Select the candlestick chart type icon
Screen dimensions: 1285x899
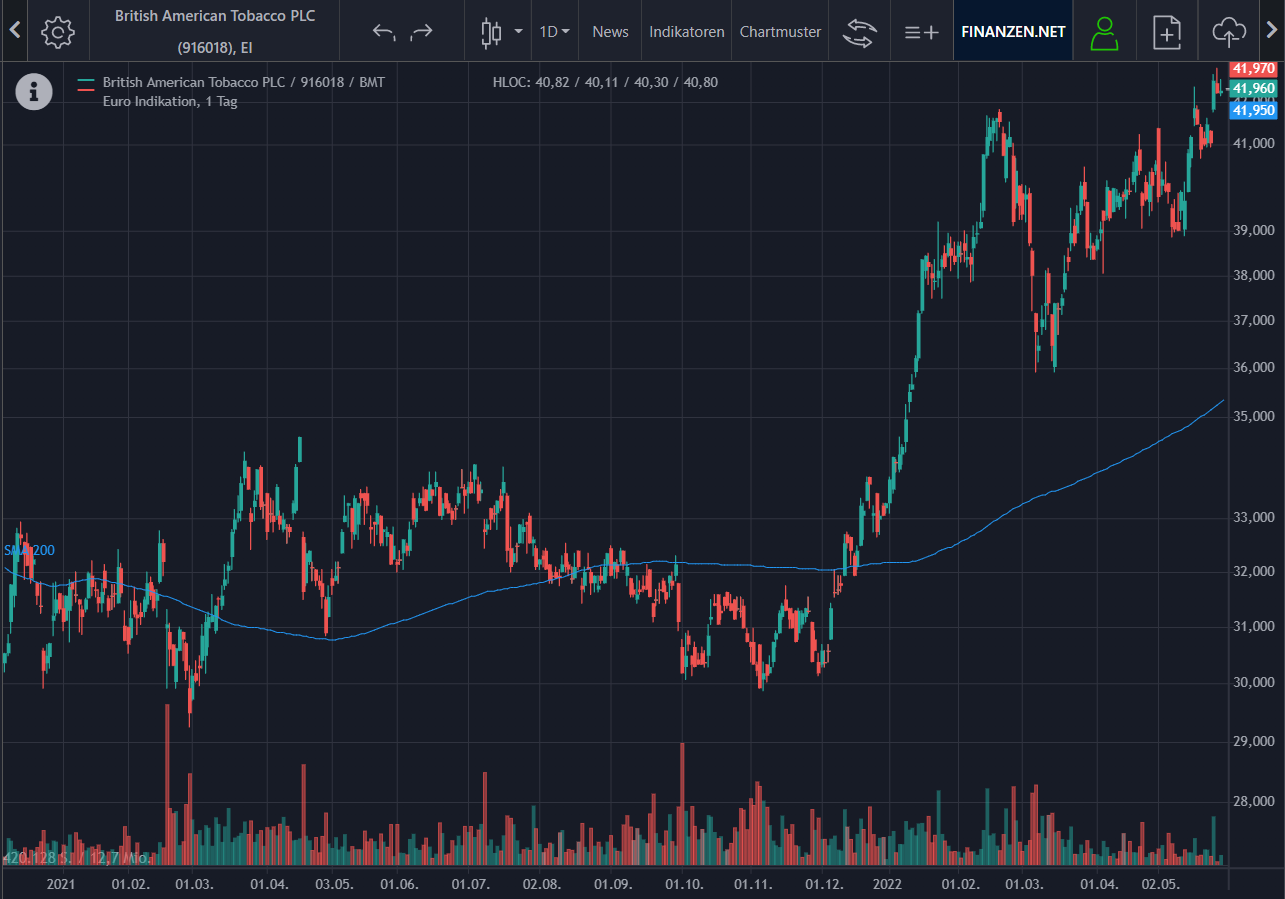(491, 32)
